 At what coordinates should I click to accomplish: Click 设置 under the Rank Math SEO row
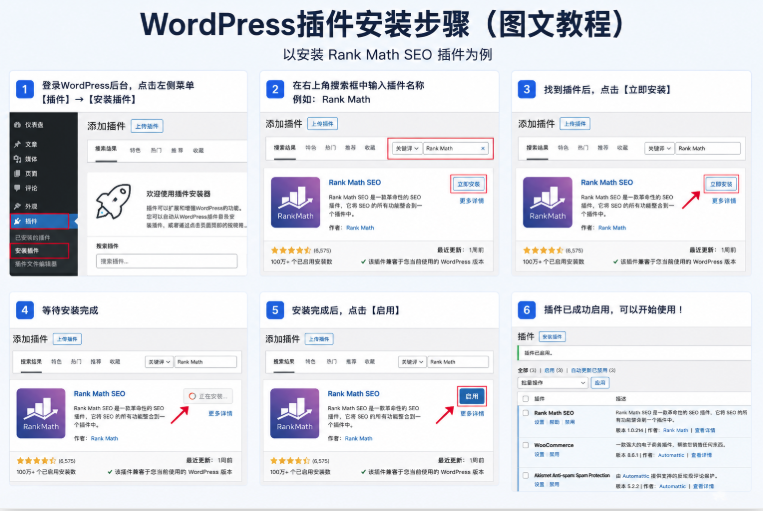pos(539,422)
